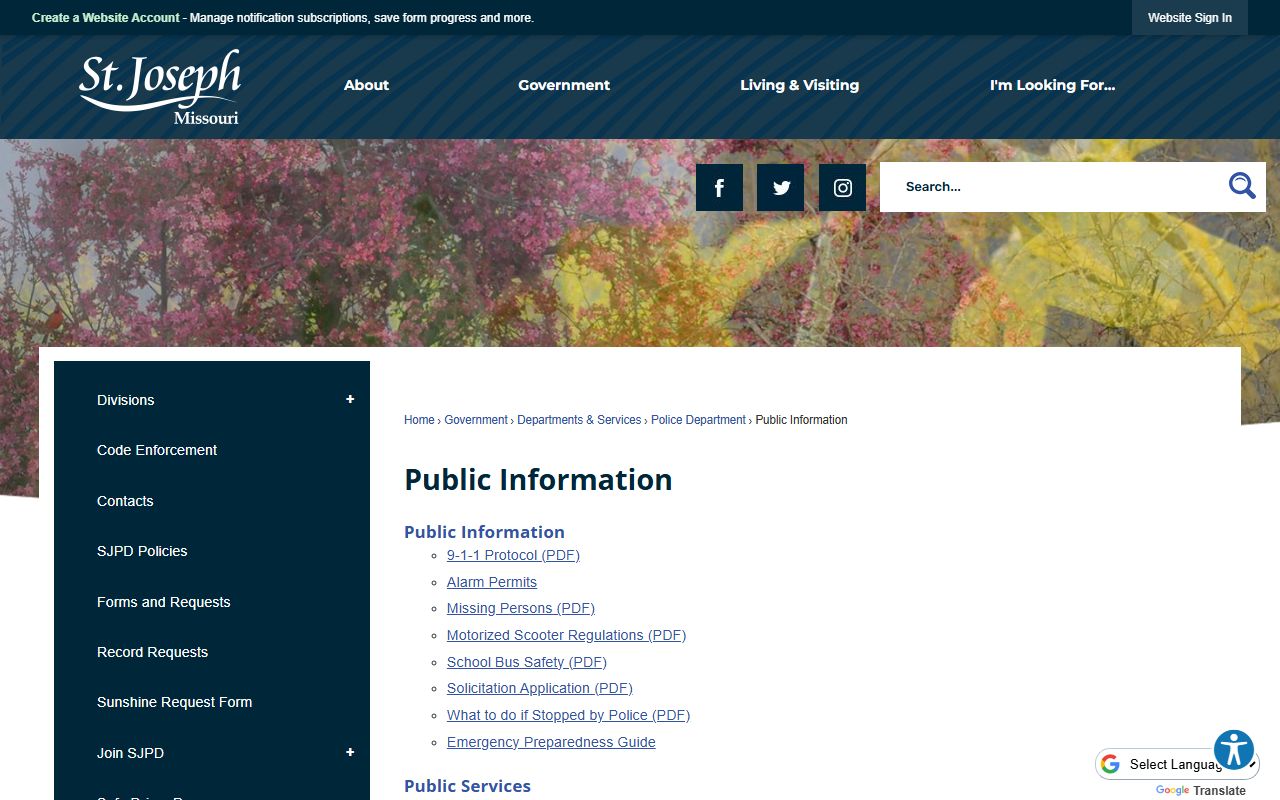Go to Police Department breadcrumb

click(x=698, y=420)
